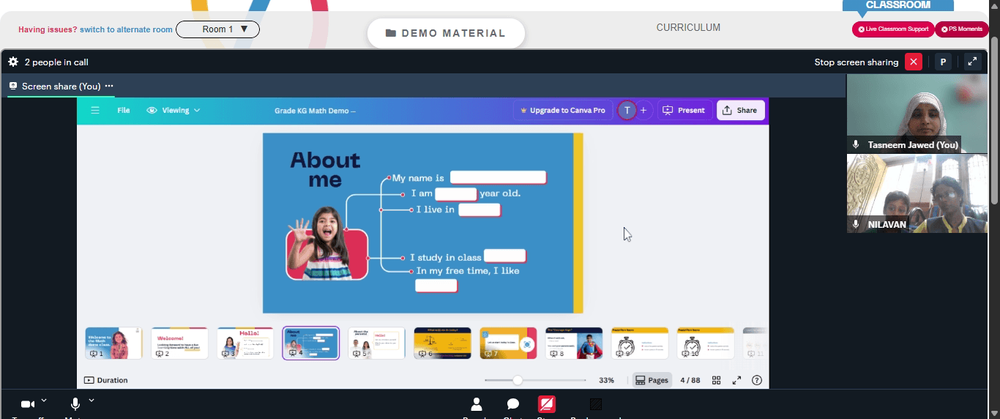
Task: Click 'In my free time, I like' blank box
Action: [436, 286]
